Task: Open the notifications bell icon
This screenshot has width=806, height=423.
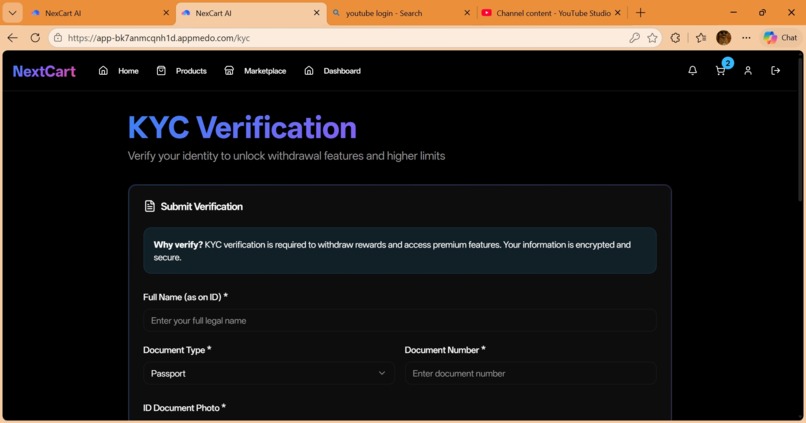Action: (x=692, y=71)
